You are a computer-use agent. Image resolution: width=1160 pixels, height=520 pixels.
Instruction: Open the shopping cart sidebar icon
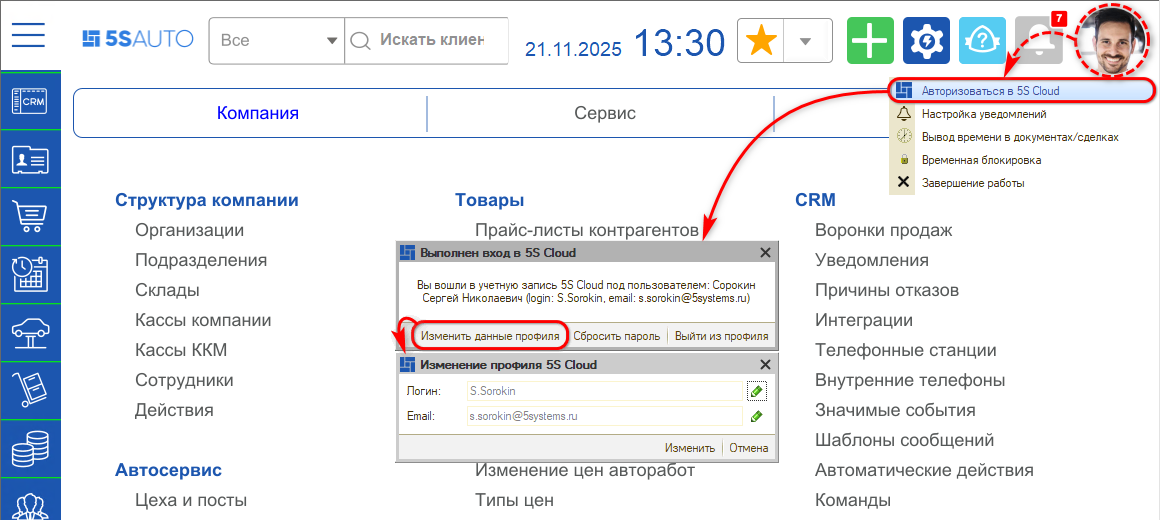coord(30,217)
